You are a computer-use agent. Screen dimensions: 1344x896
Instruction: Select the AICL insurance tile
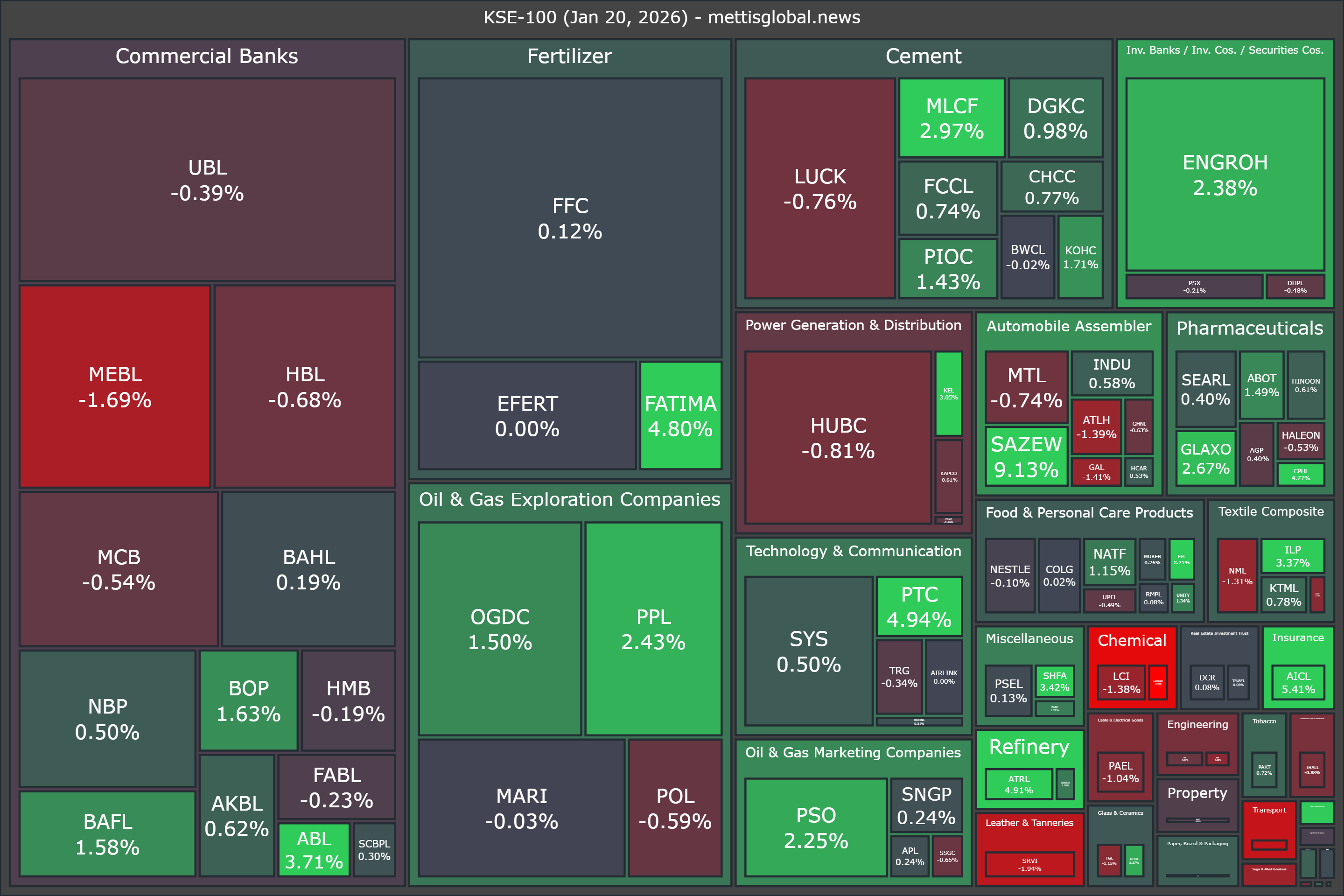pyautogui.click(x=1298, y=682)
